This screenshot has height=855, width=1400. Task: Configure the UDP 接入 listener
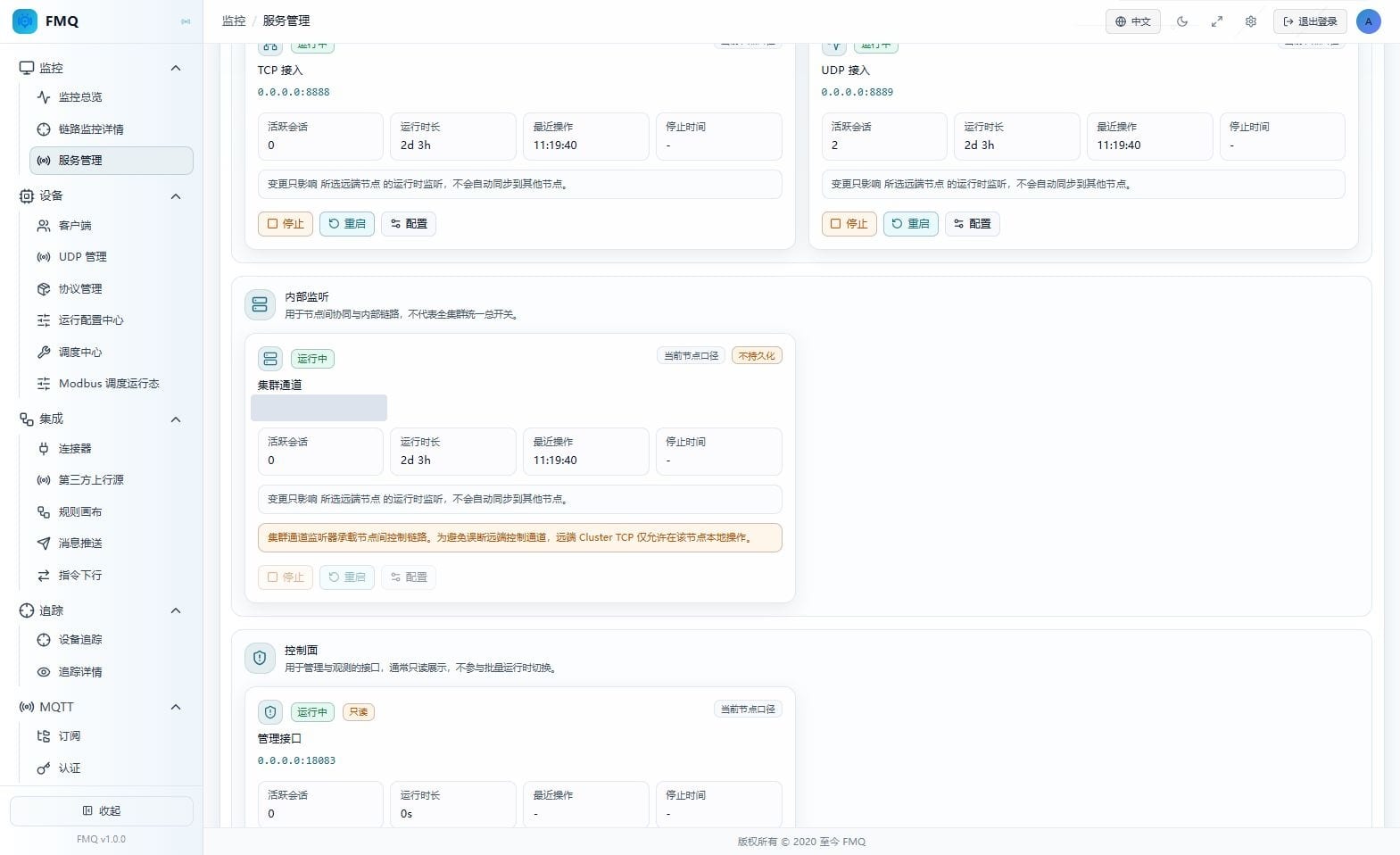point(973,224)
